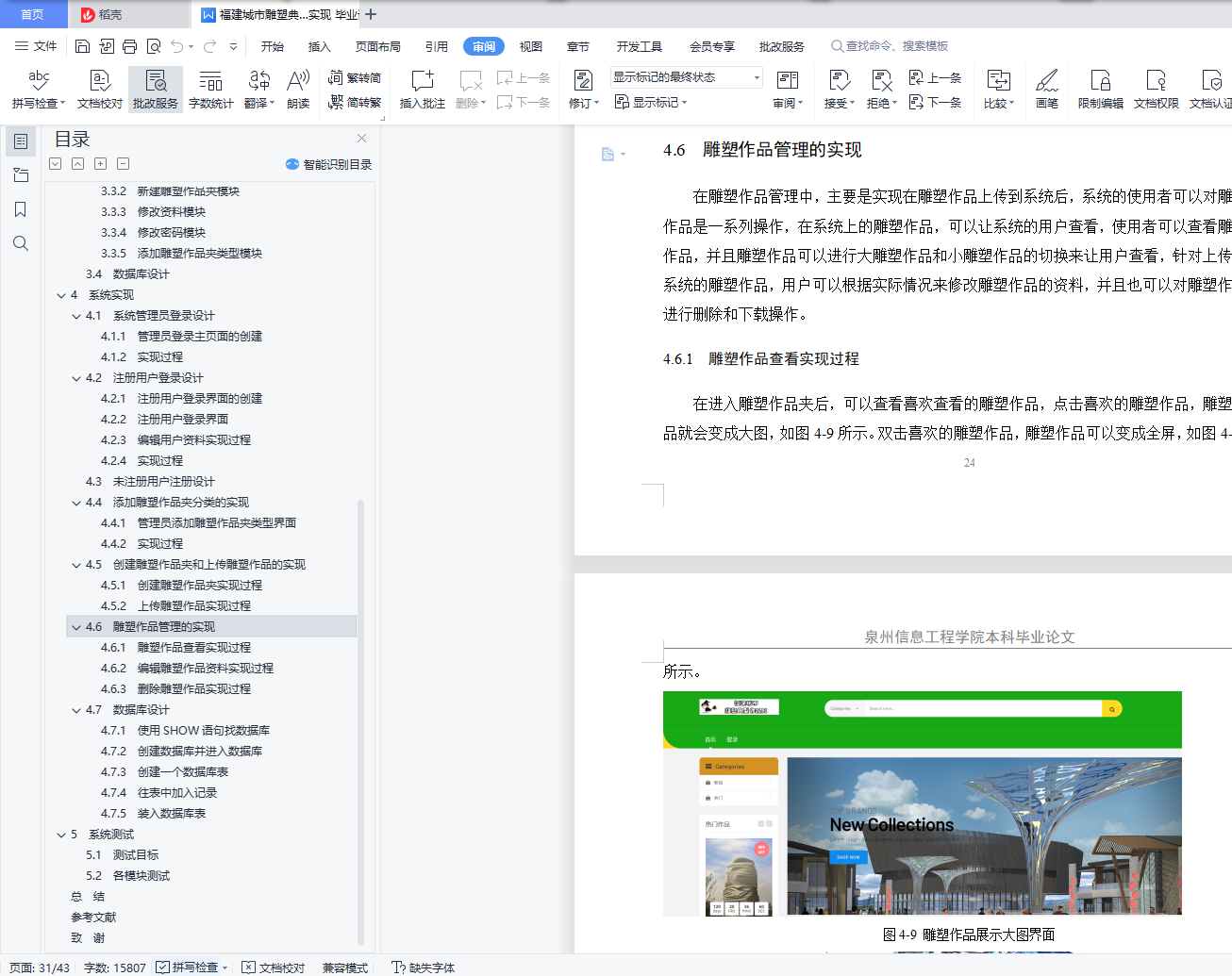The image size is (1232, 976).
Task: Click 插入批注 to add a comment
Action: point(423,90)
